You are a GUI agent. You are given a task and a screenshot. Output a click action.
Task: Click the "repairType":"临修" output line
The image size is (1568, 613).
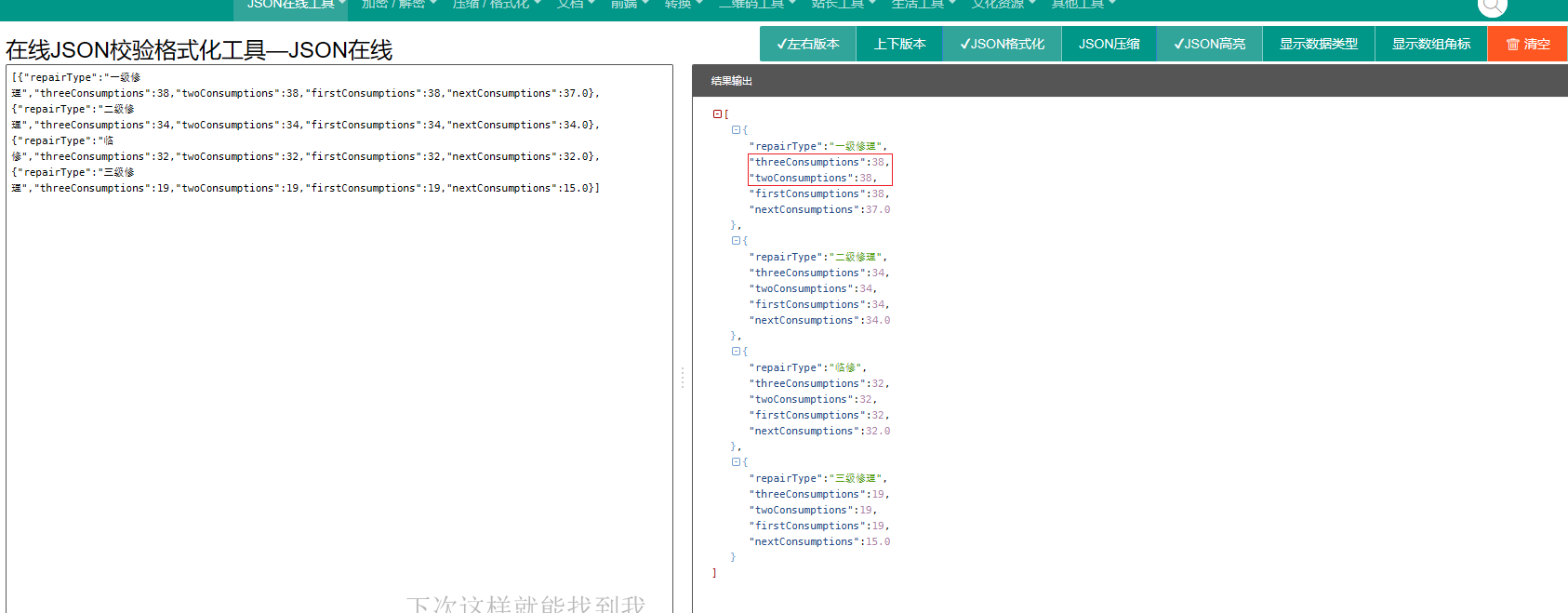tap(808, 367)
